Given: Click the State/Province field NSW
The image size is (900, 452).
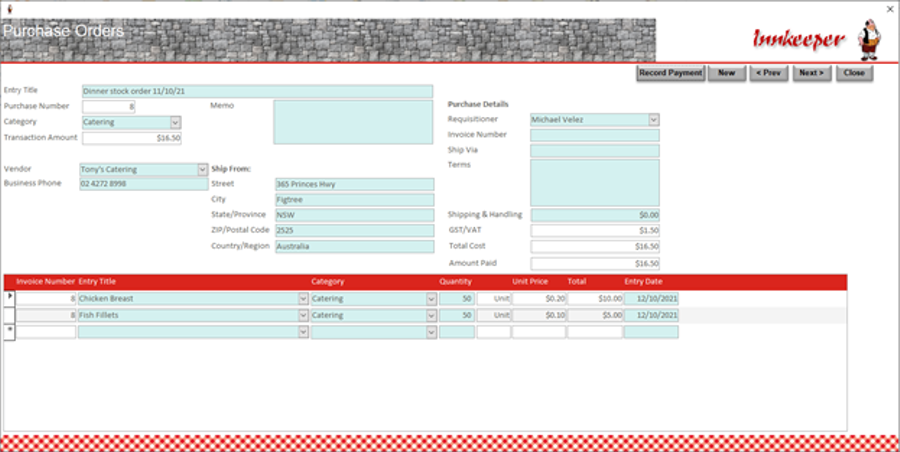Looking at the screenshot, I should point(355,215).
